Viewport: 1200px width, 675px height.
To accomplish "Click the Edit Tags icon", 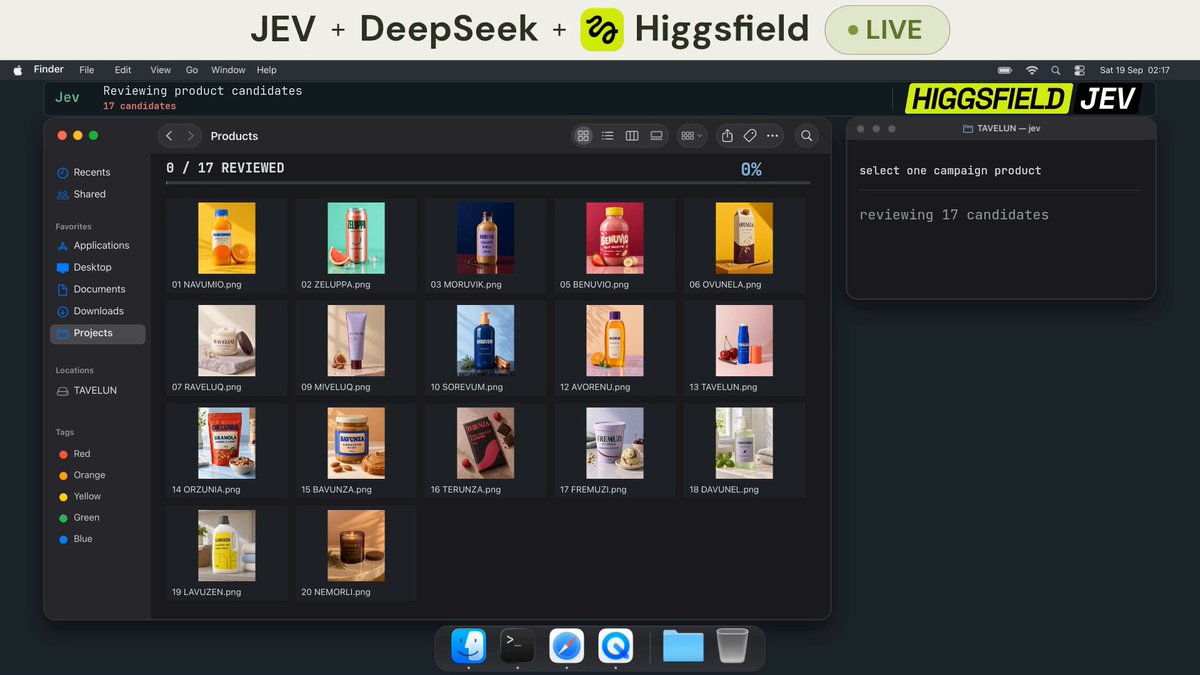I will (x=749, y=136).
